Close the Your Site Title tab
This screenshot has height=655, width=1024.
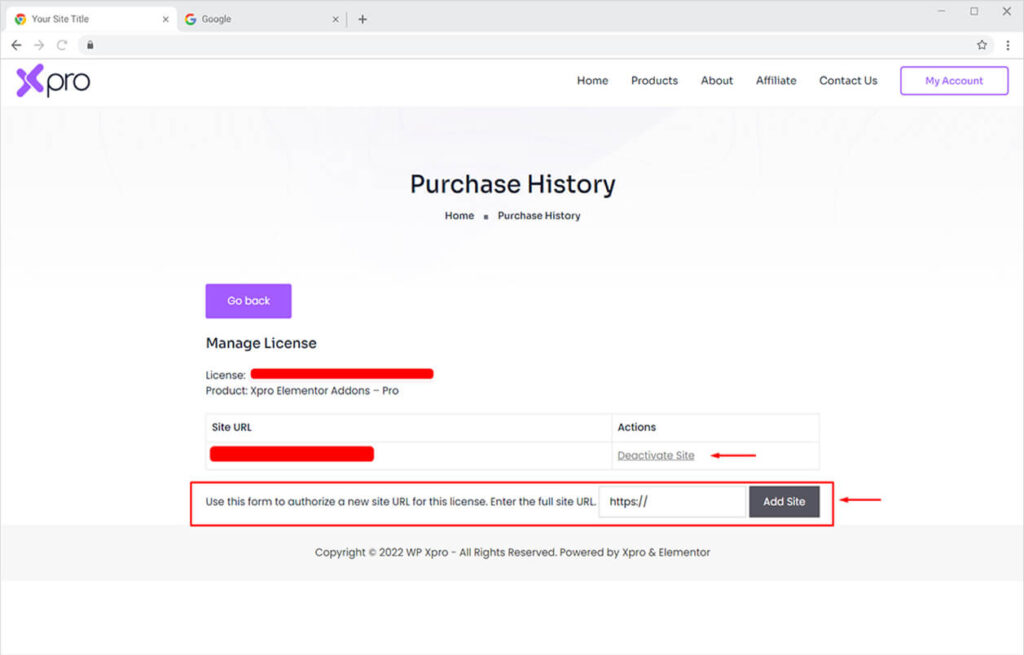click(166, 19)
